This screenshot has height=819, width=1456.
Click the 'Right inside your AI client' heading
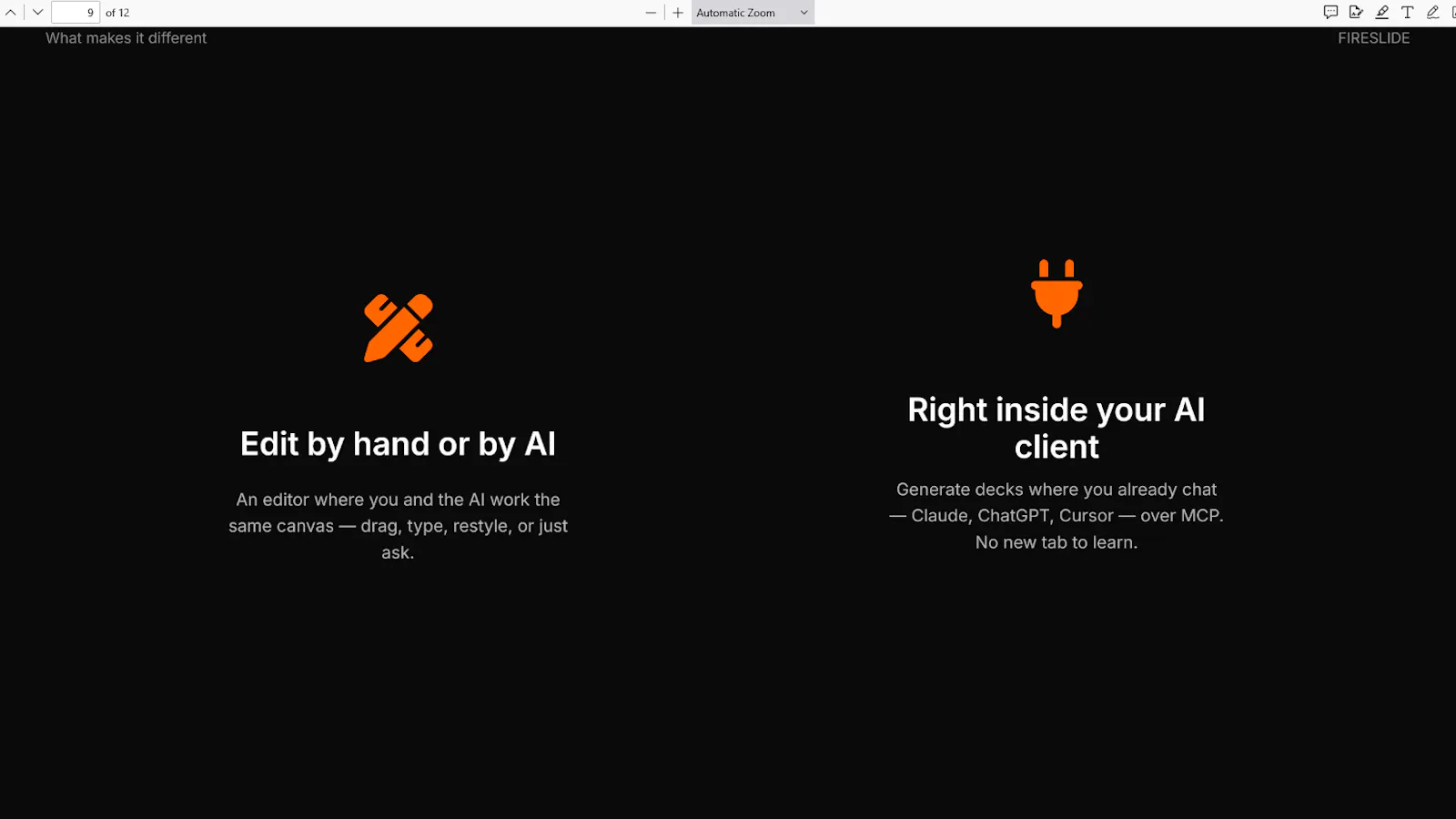1057,429
